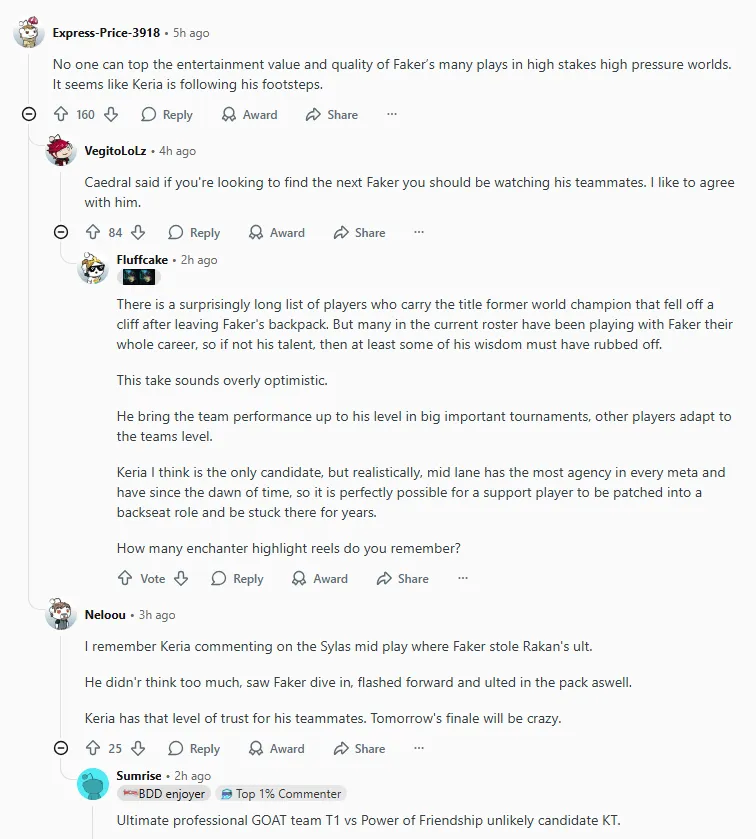The image size is (756, 839).
Task: Upvote Express-Price-3918's comment
Action: click(x=61, y=115)
